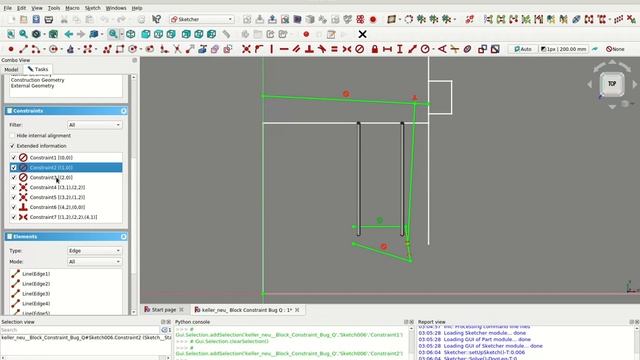640x360 pixels.
Task: Switch to isometric view
Action: click(130, 34)
